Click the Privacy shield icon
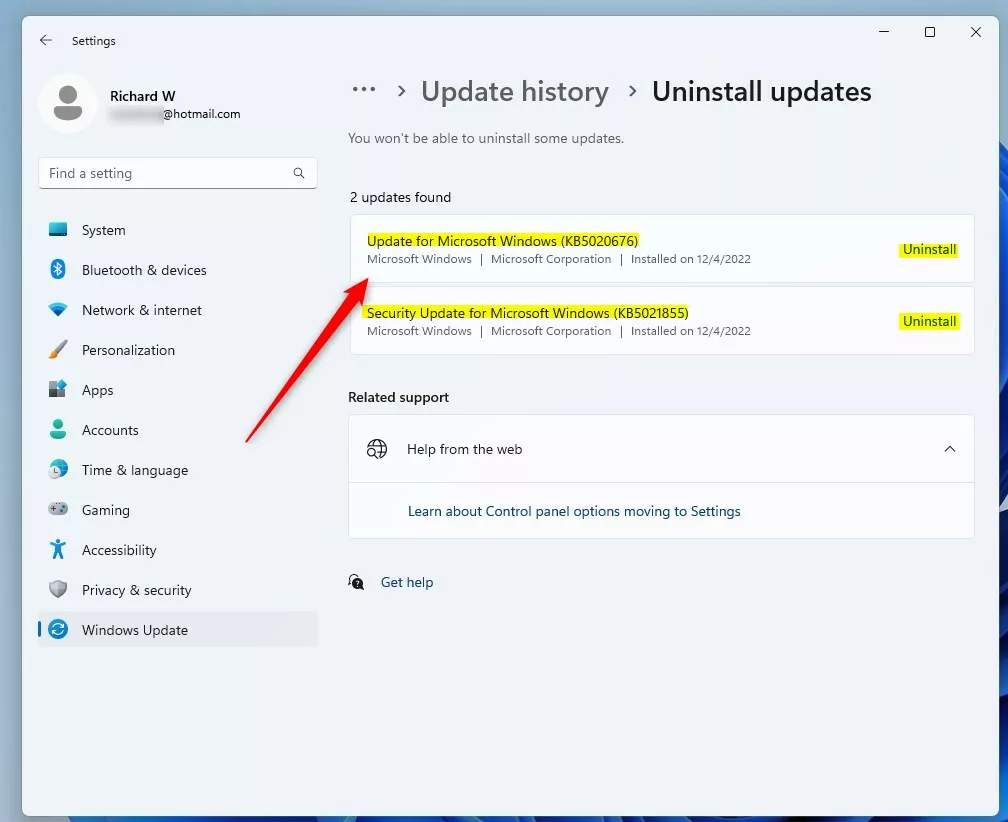The image size is (1008, 822). pyautogui.click(x=58, y=589)
